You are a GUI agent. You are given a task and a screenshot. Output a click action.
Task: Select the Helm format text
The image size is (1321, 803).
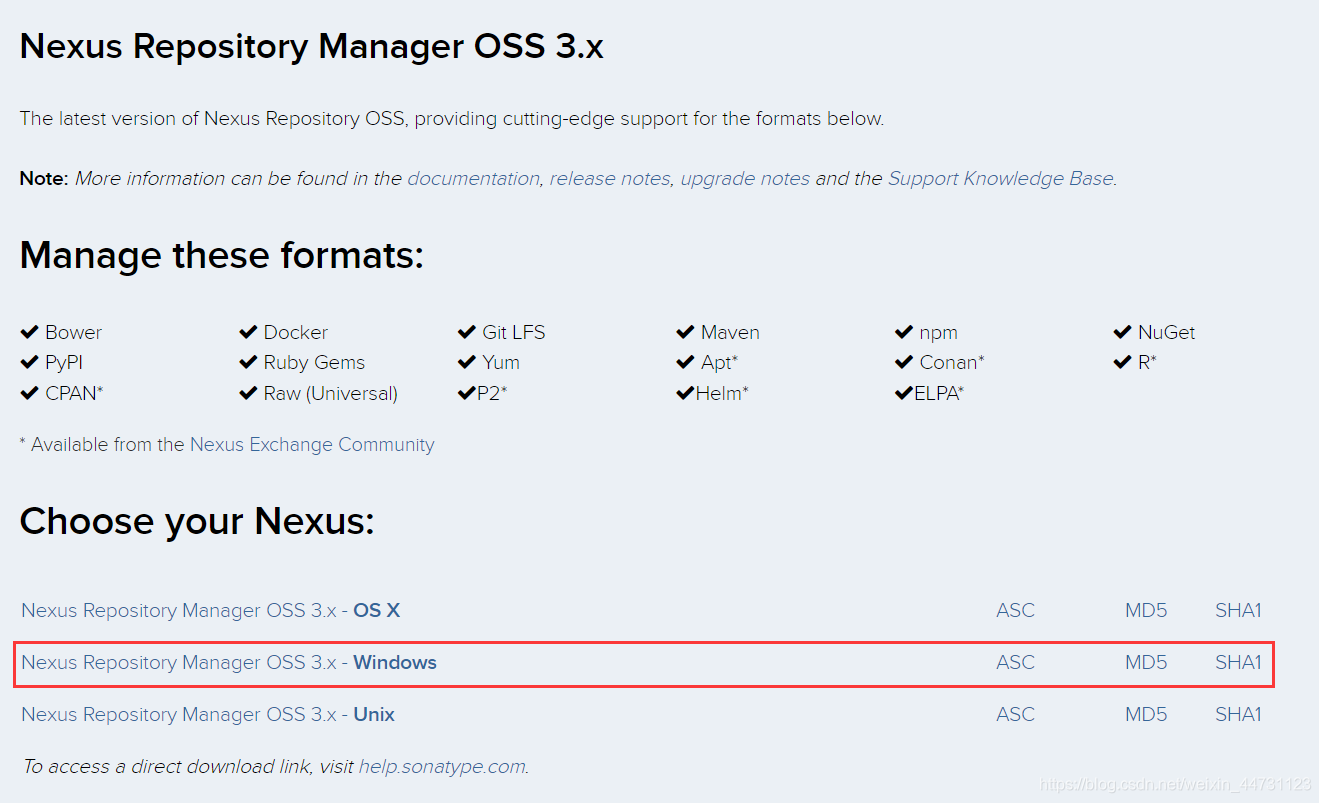pyautogui.click(x=722, y=393)
